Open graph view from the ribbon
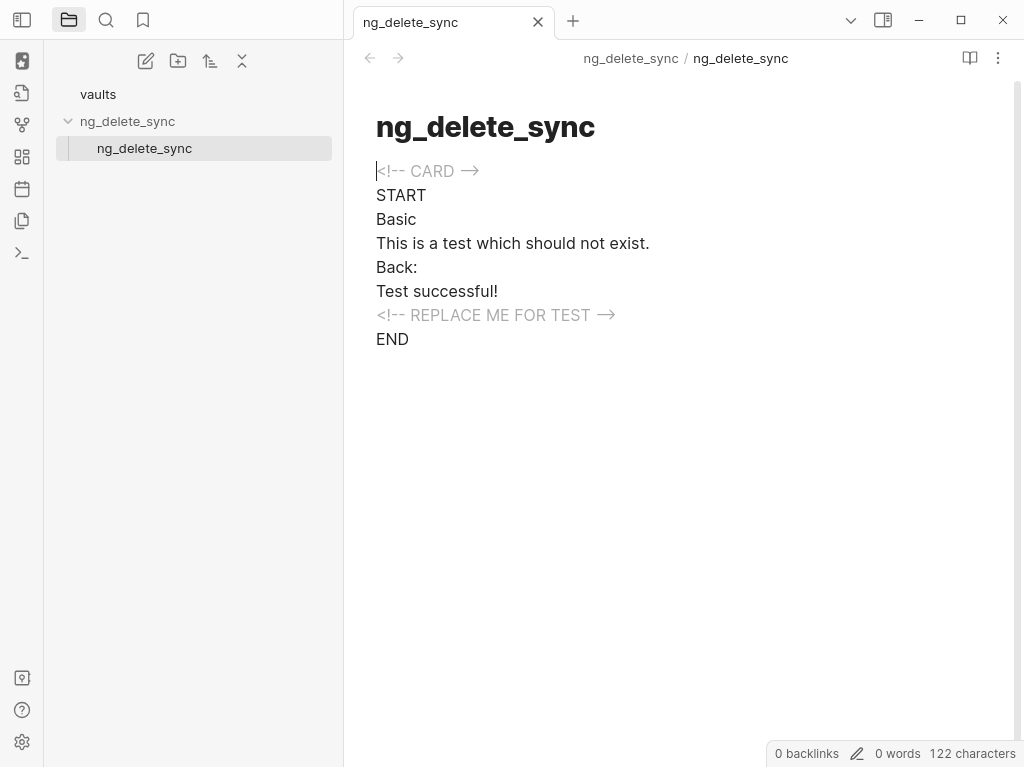Screen dimensions: 1024x767 point(22,125)
